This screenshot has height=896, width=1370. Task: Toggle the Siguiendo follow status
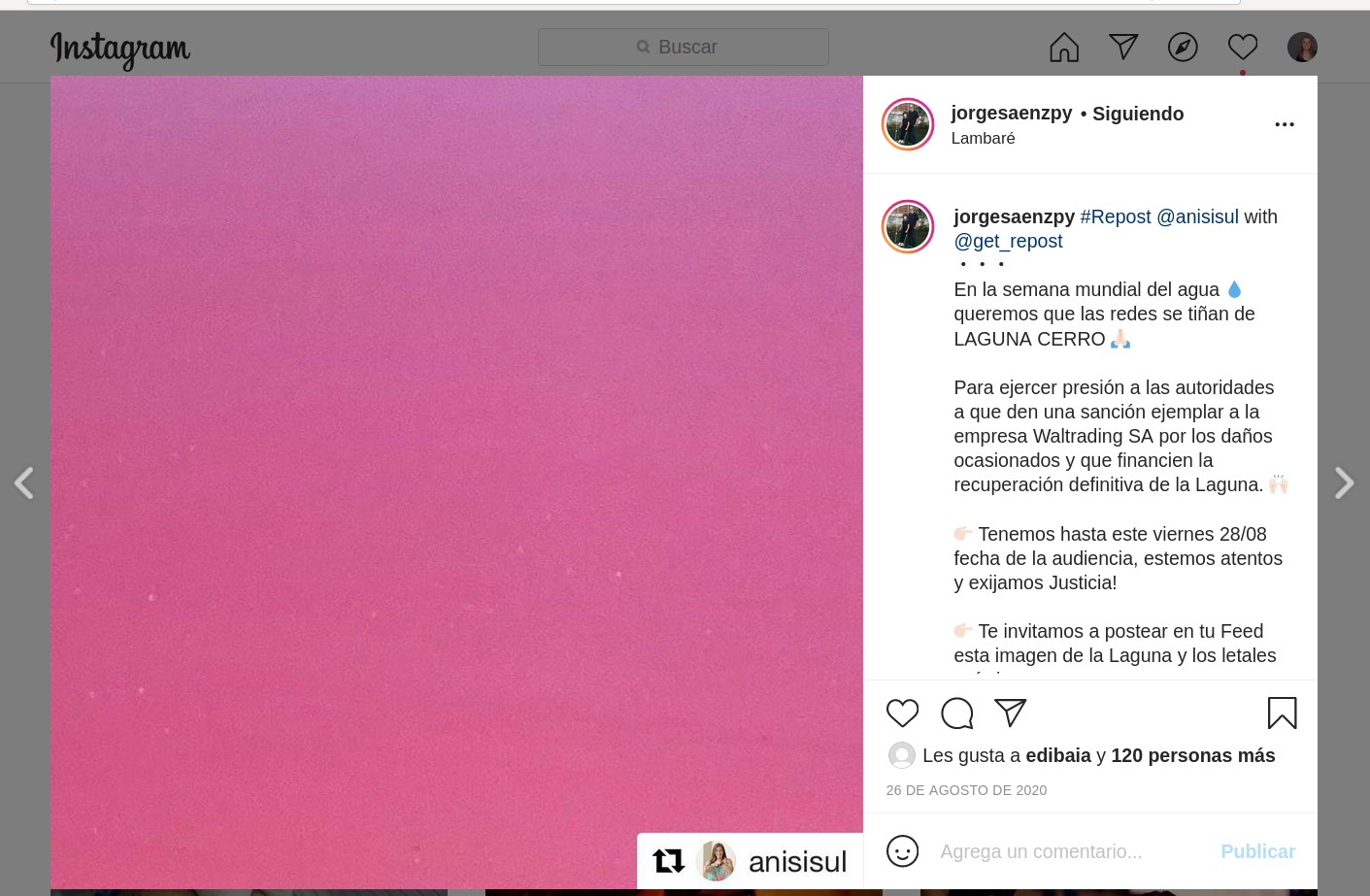pyautogui.click(x=1138, y=114)
